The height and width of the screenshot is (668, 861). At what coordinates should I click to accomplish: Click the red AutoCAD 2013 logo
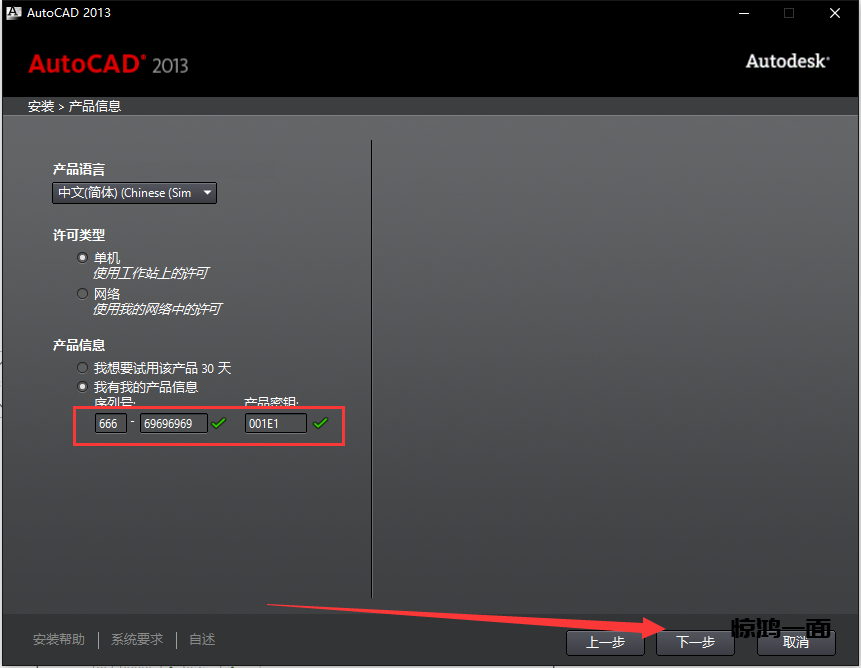(x=108, y=64)
